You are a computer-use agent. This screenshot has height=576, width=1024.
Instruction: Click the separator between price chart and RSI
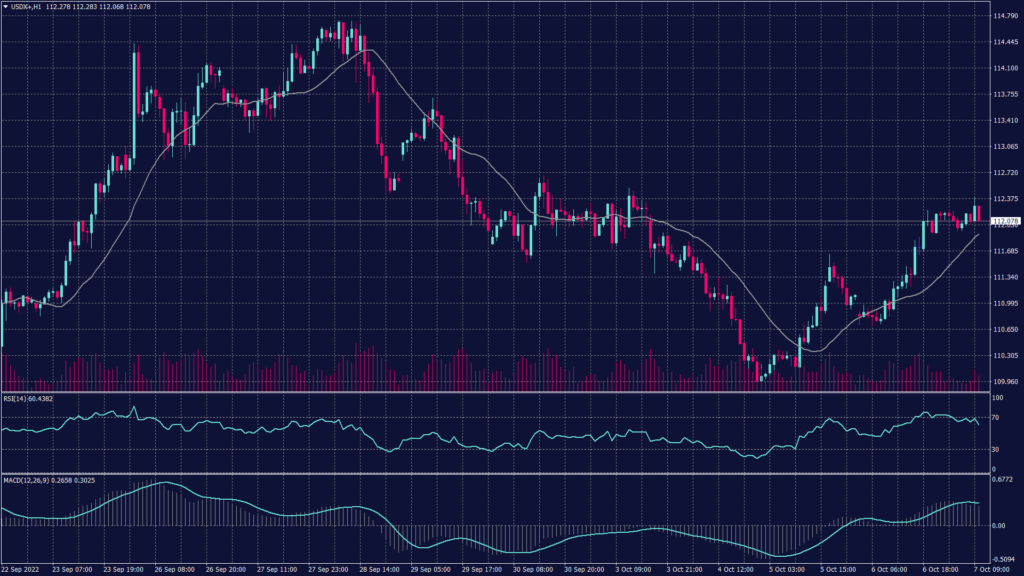[500, 392]
